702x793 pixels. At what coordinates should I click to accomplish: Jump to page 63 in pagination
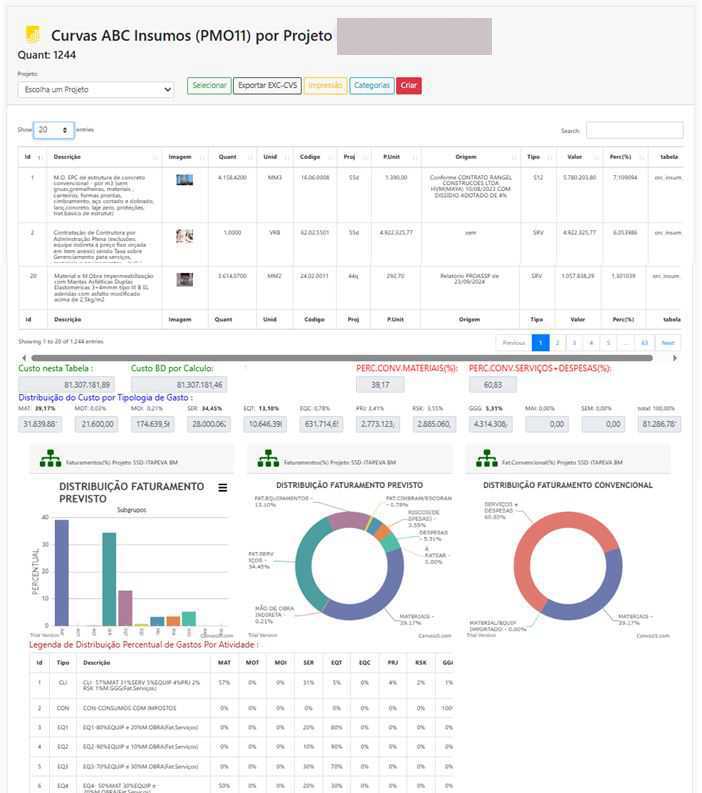pos(644,342)
